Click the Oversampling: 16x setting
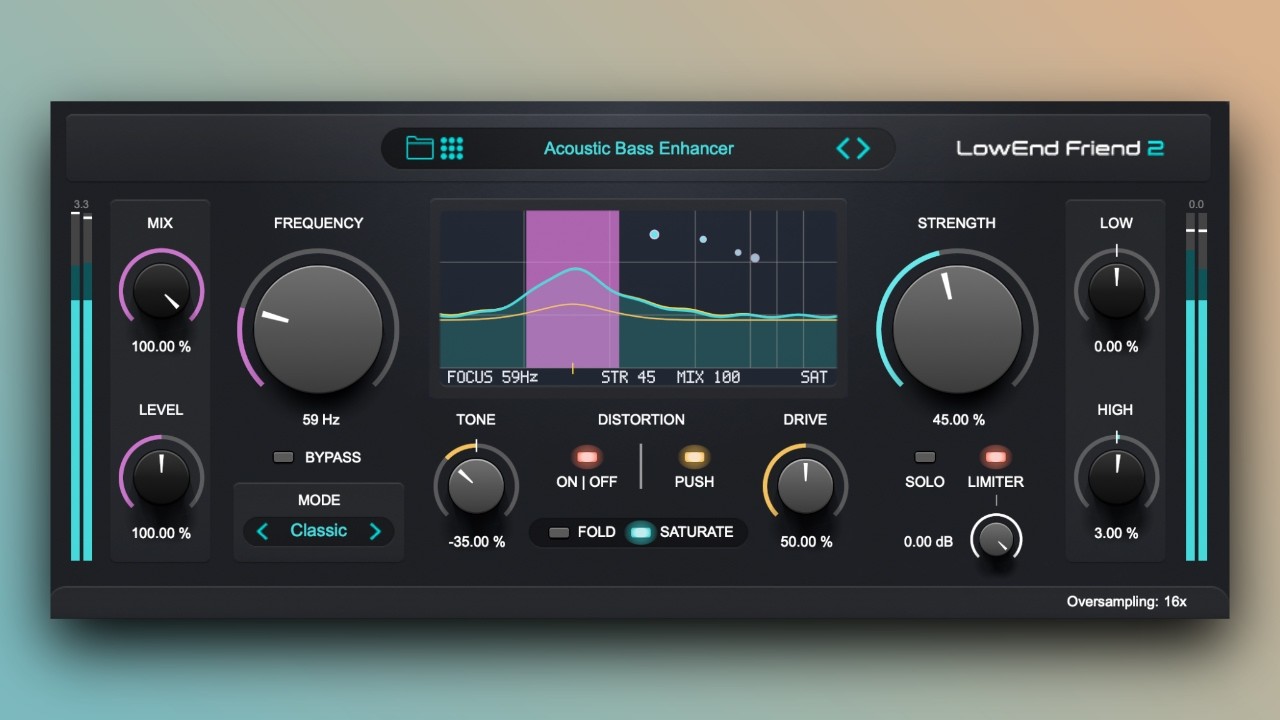 (1126, 602)
